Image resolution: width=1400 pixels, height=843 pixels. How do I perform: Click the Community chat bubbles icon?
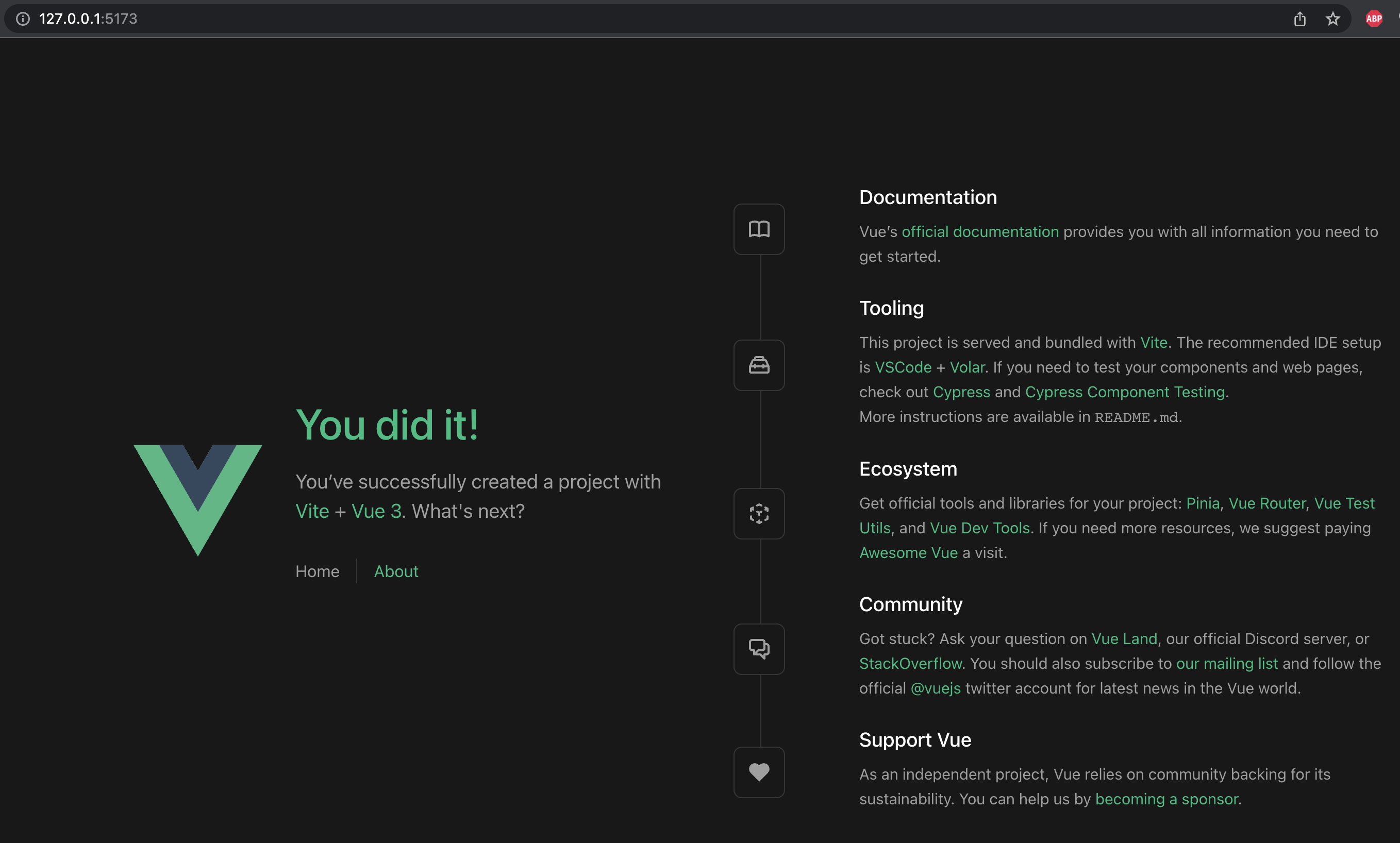[759, 649]
